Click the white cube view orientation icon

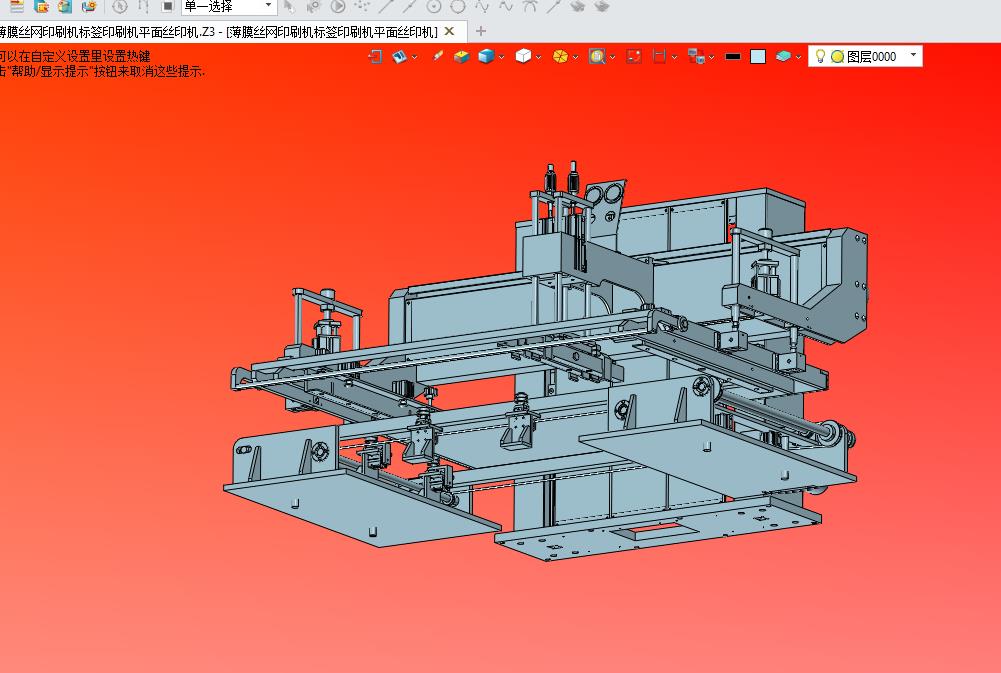522,57
